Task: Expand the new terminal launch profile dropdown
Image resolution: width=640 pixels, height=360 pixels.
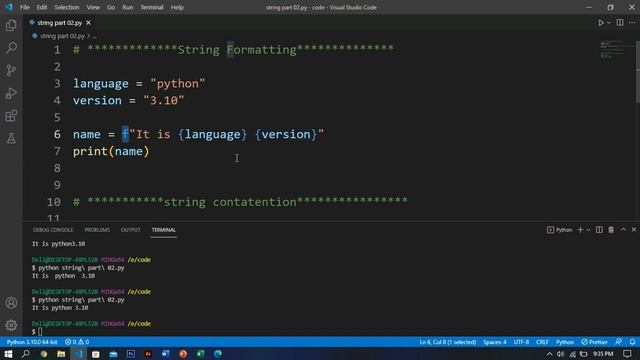Action: point(588,230)
